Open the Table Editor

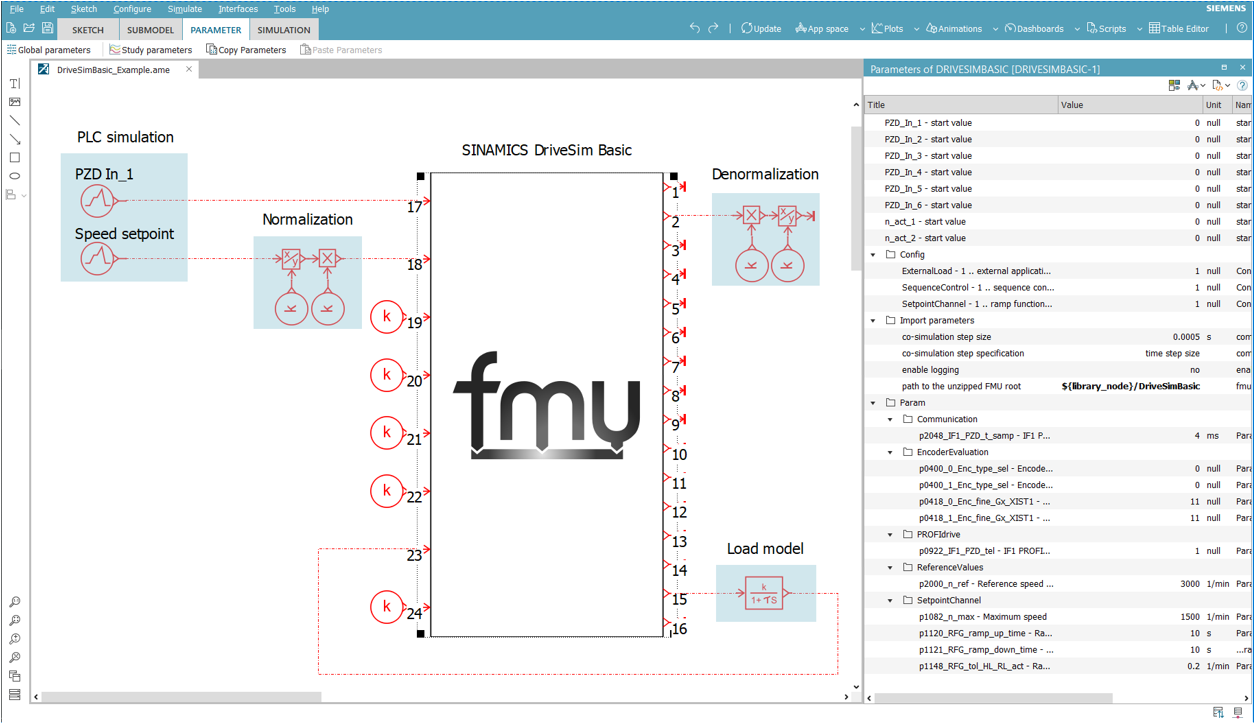point(1179,29)
